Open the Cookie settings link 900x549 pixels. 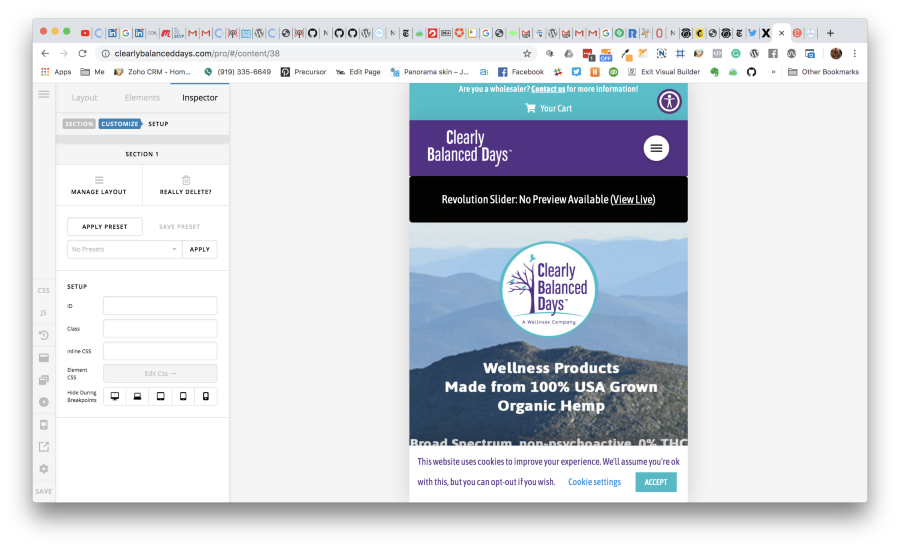pos(595,482)
